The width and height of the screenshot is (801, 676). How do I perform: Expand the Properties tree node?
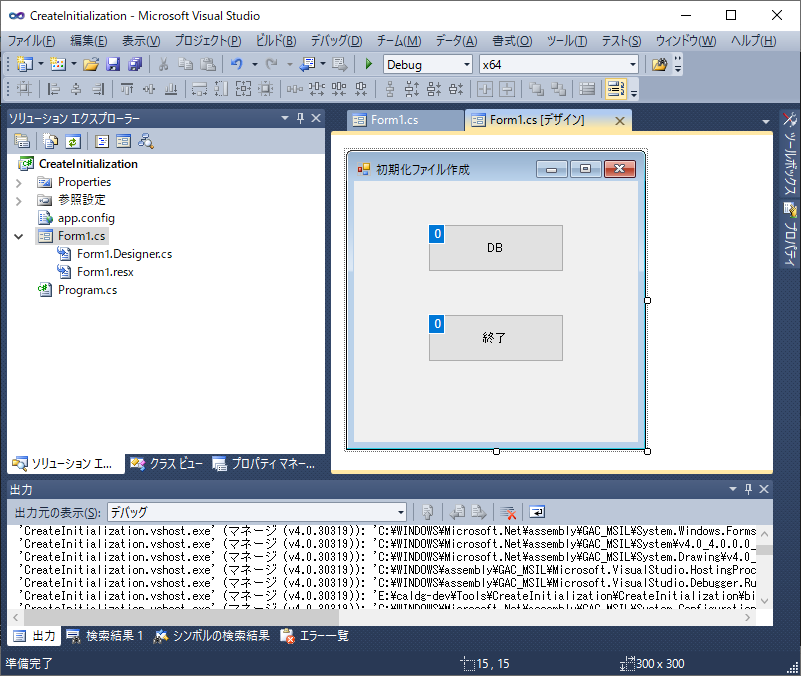pos(19,182)
